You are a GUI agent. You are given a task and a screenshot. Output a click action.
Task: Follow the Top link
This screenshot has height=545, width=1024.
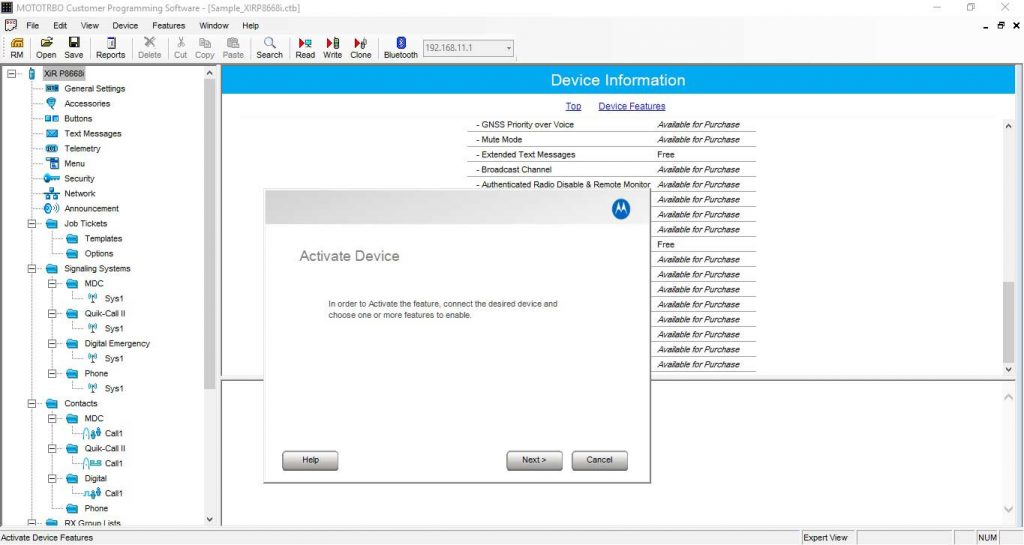click(573, 106)
